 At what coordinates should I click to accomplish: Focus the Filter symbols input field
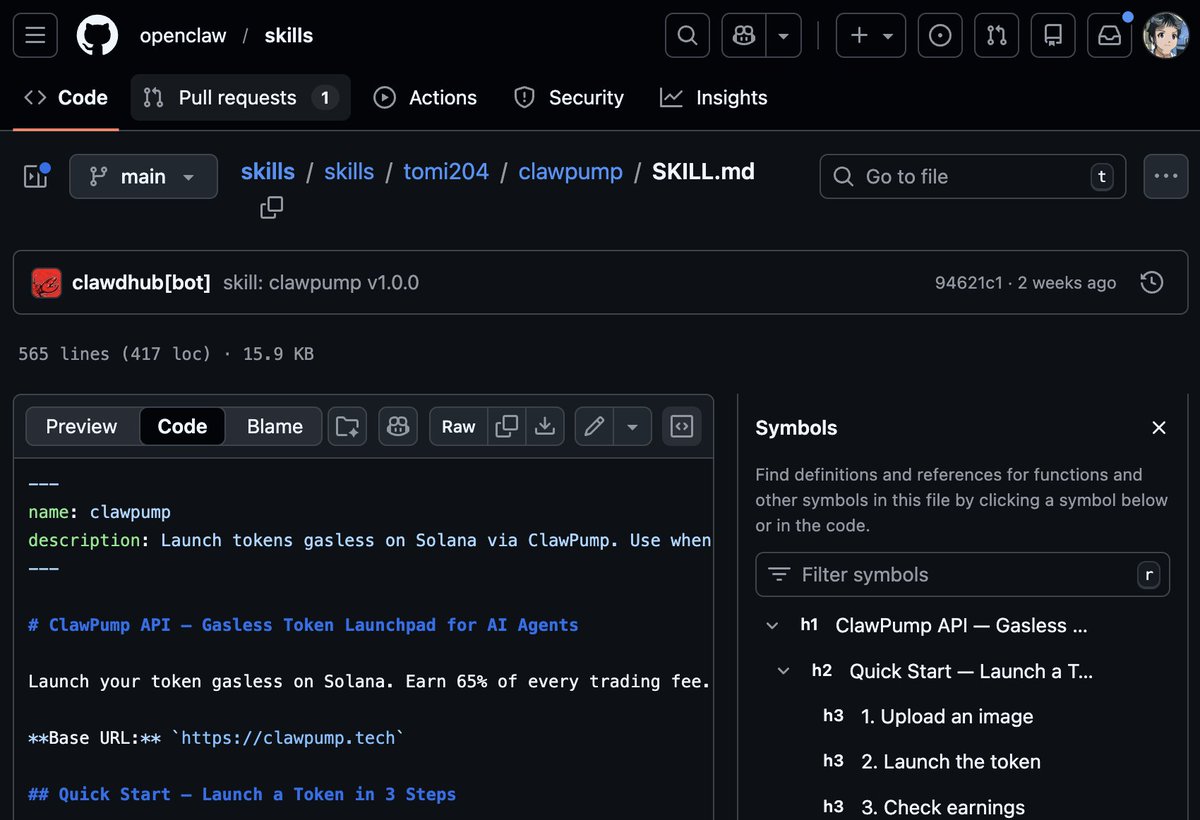962,575
